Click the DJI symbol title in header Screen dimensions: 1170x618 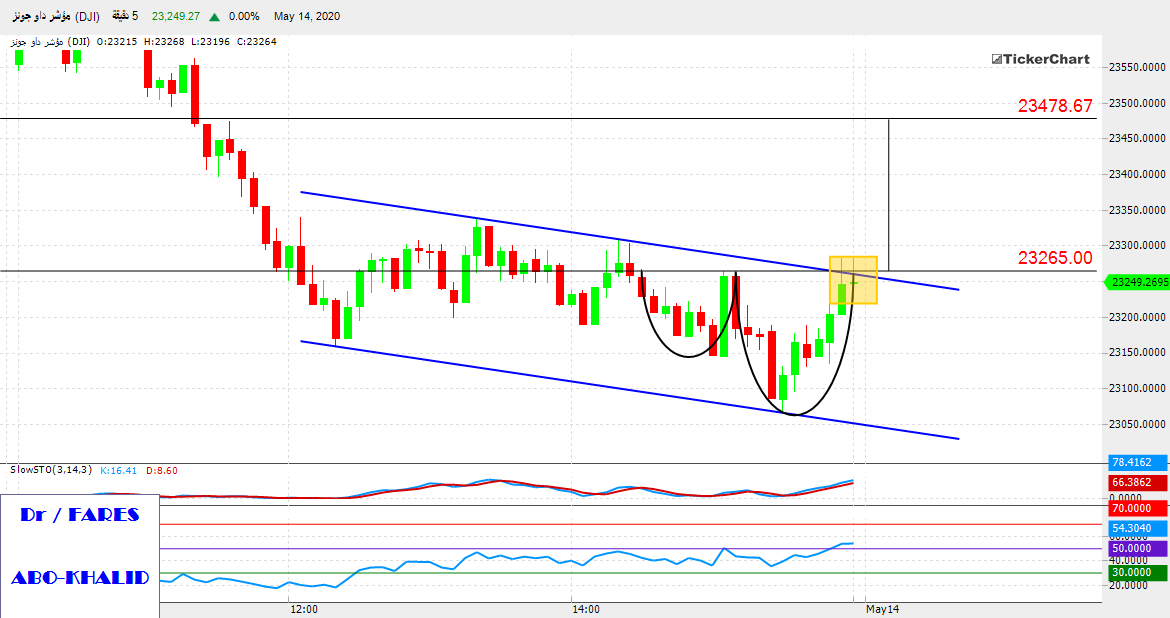click(x=56, y=16)
